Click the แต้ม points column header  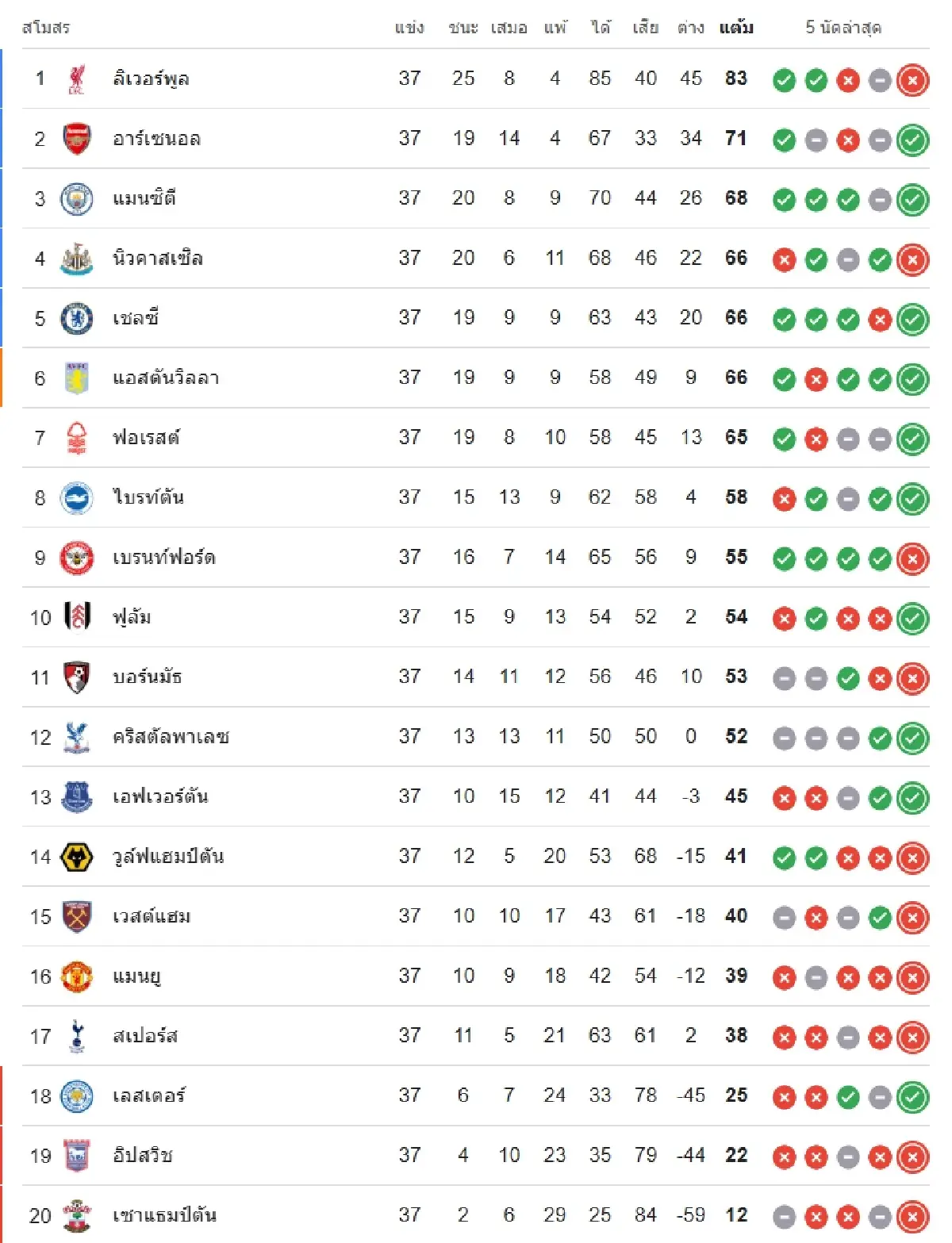tap(736, 28)
